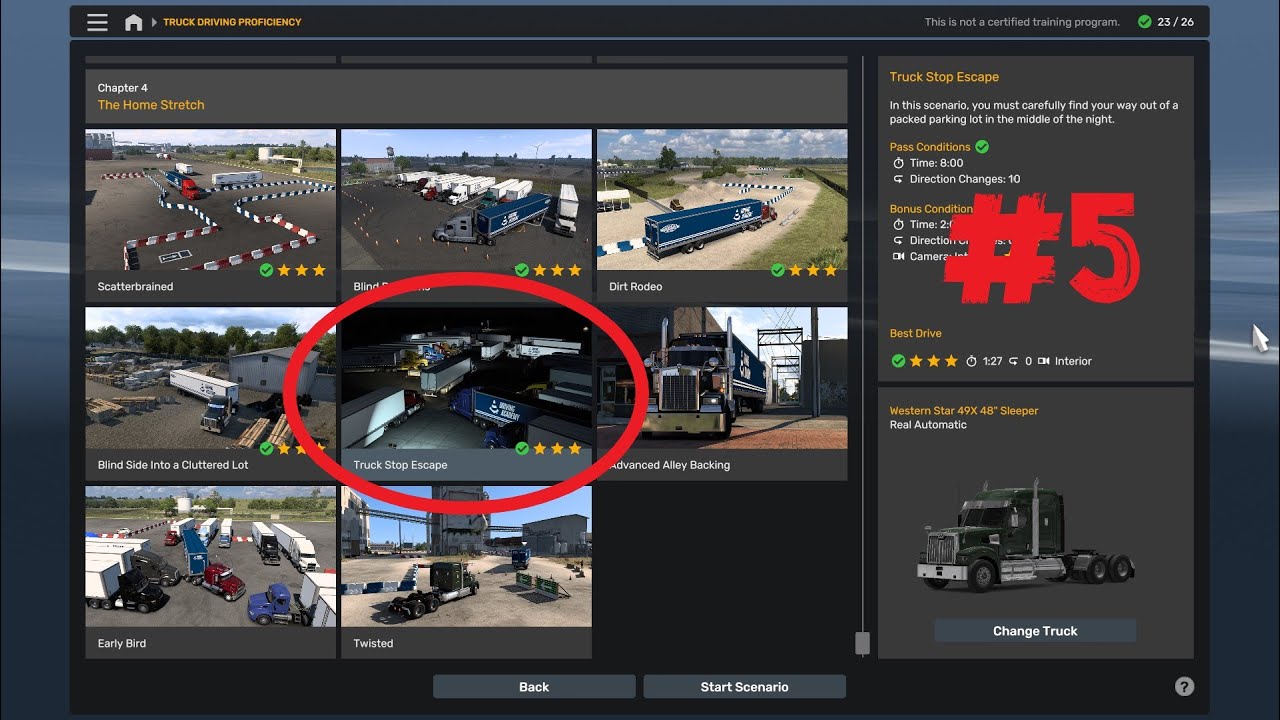
Task: Click the Chapter 4 The Home Stretch header
Action: pyautogui.click(x=466, y=96)
